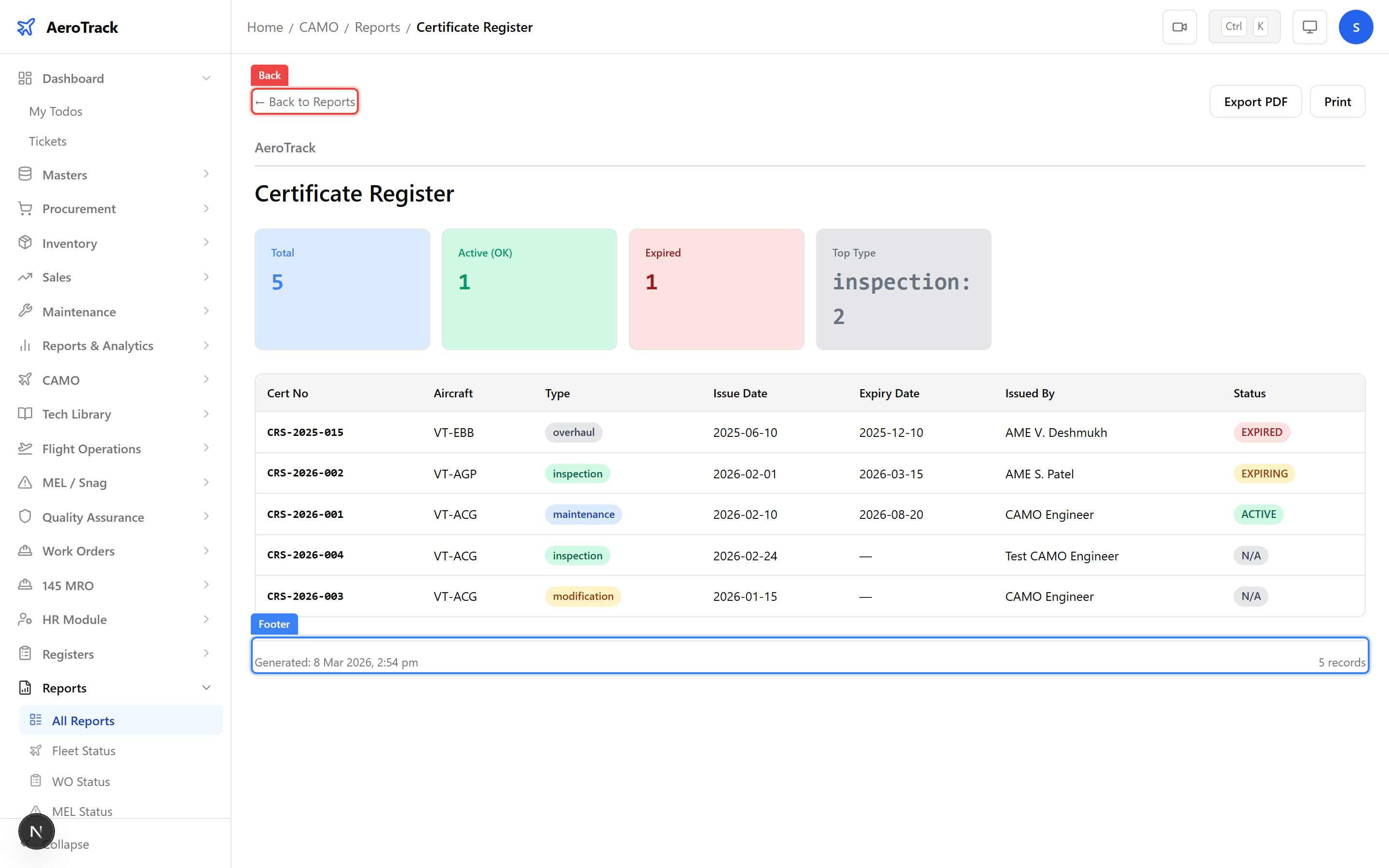Open the Tech Library book icon
The image size is (1389, 868).
pyautogui.click(x=25, y=414)
